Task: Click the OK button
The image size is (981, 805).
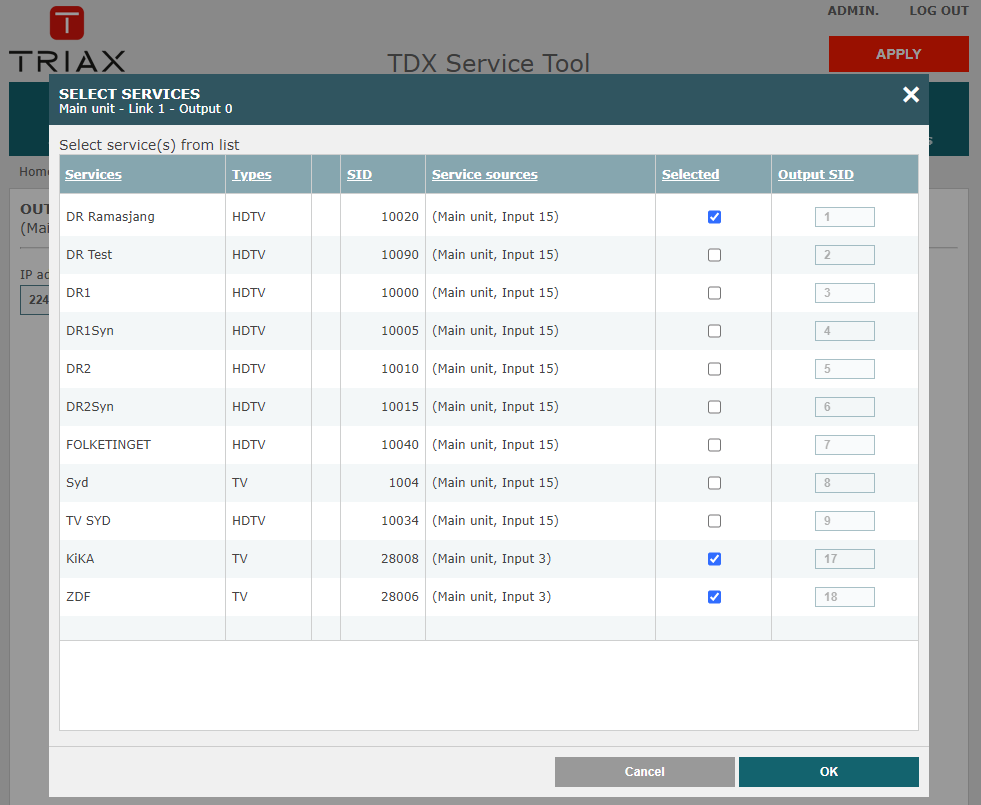Action: point(828,772)
